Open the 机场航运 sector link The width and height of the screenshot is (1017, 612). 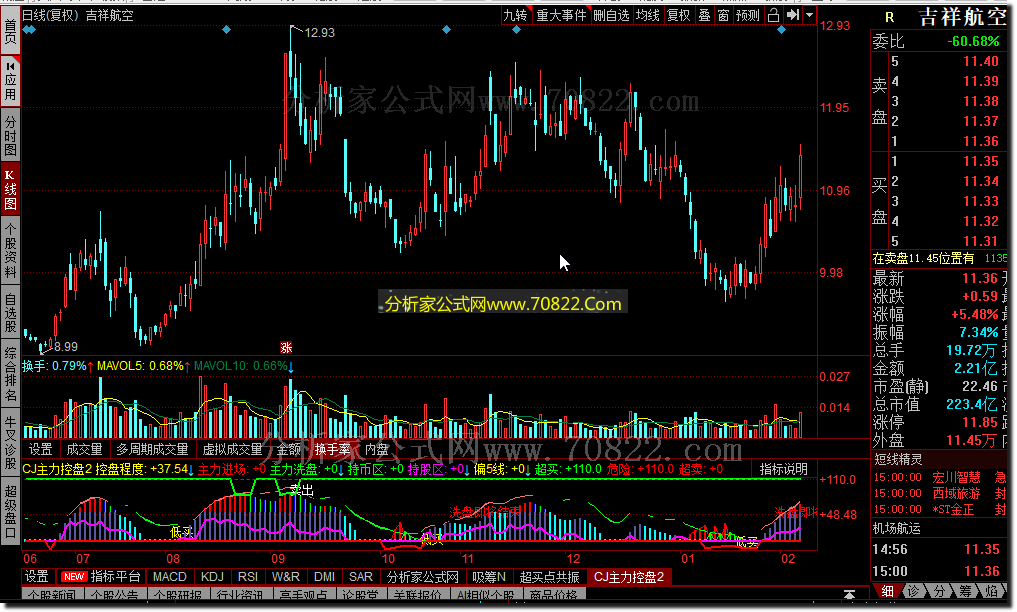tap(896, 529)
